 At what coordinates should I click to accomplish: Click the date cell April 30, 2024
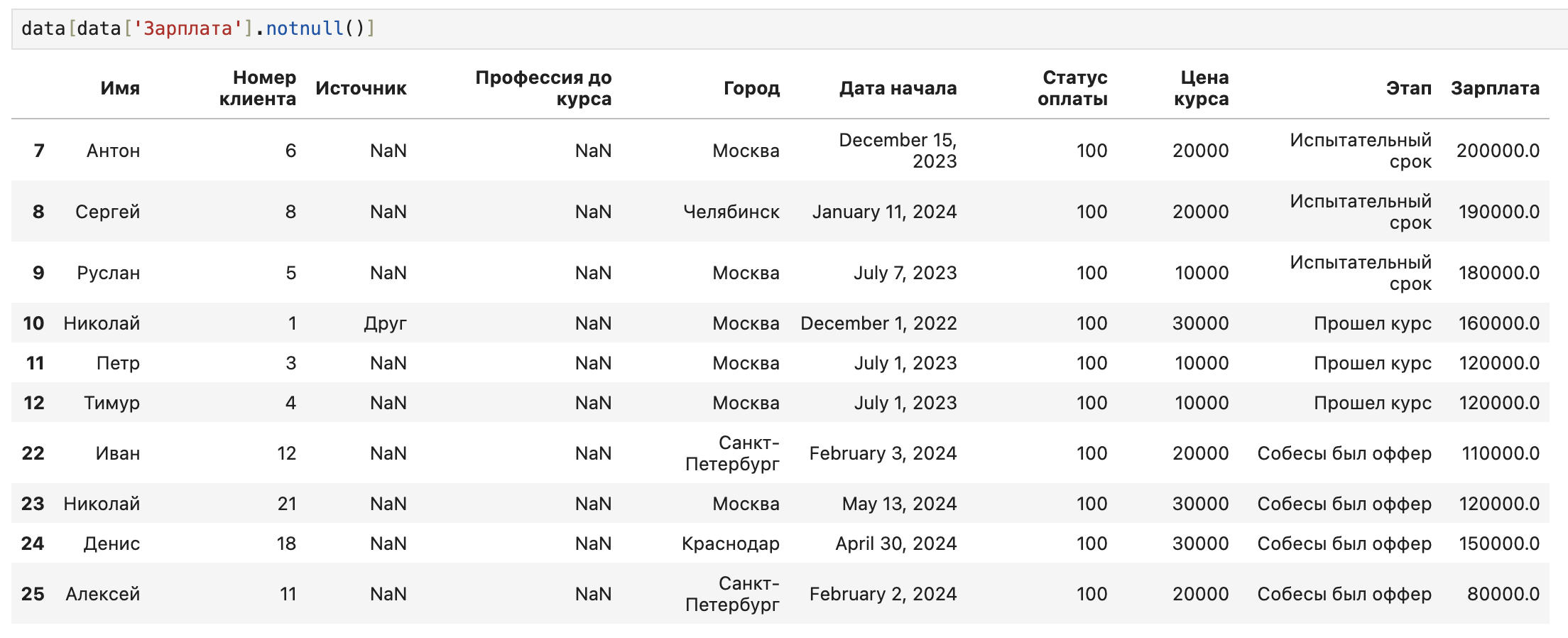point(895,544)
